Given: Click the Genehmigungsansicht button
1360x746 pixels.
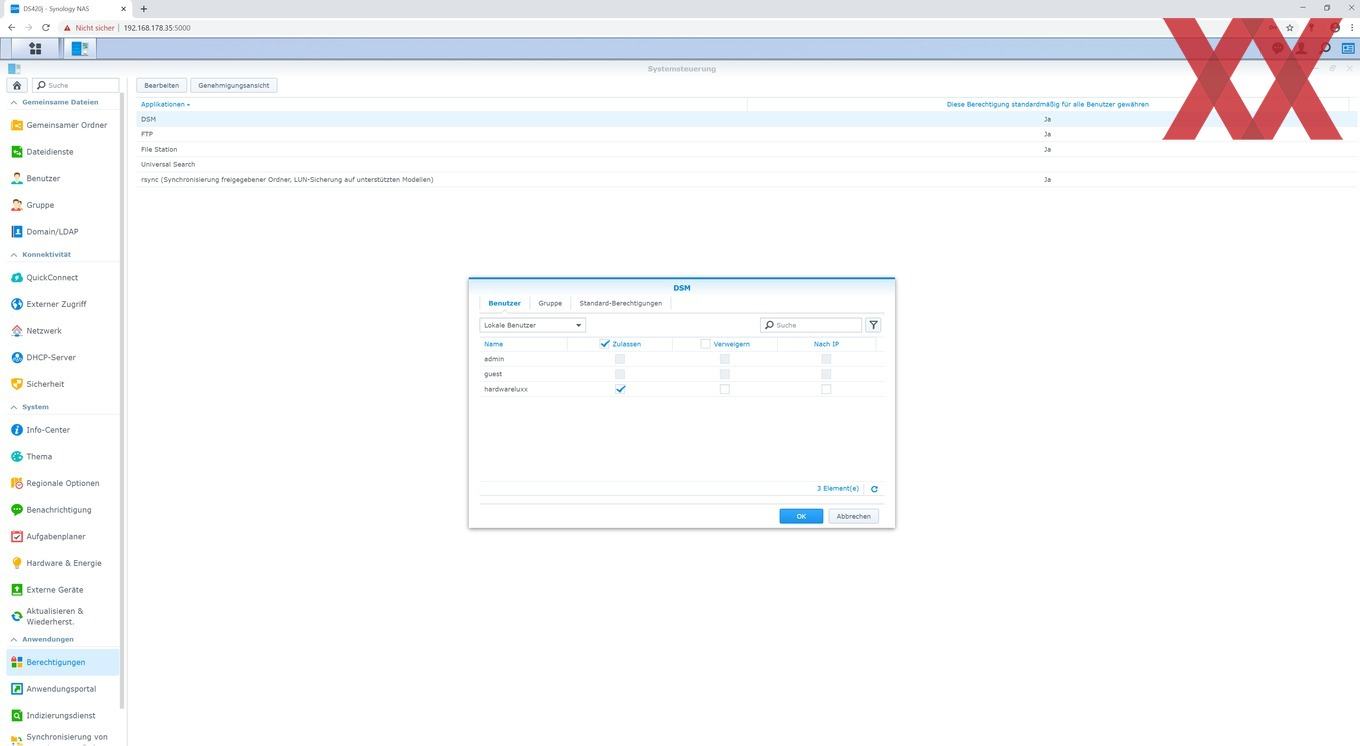Looking at the screenshot, I should 233,85.
